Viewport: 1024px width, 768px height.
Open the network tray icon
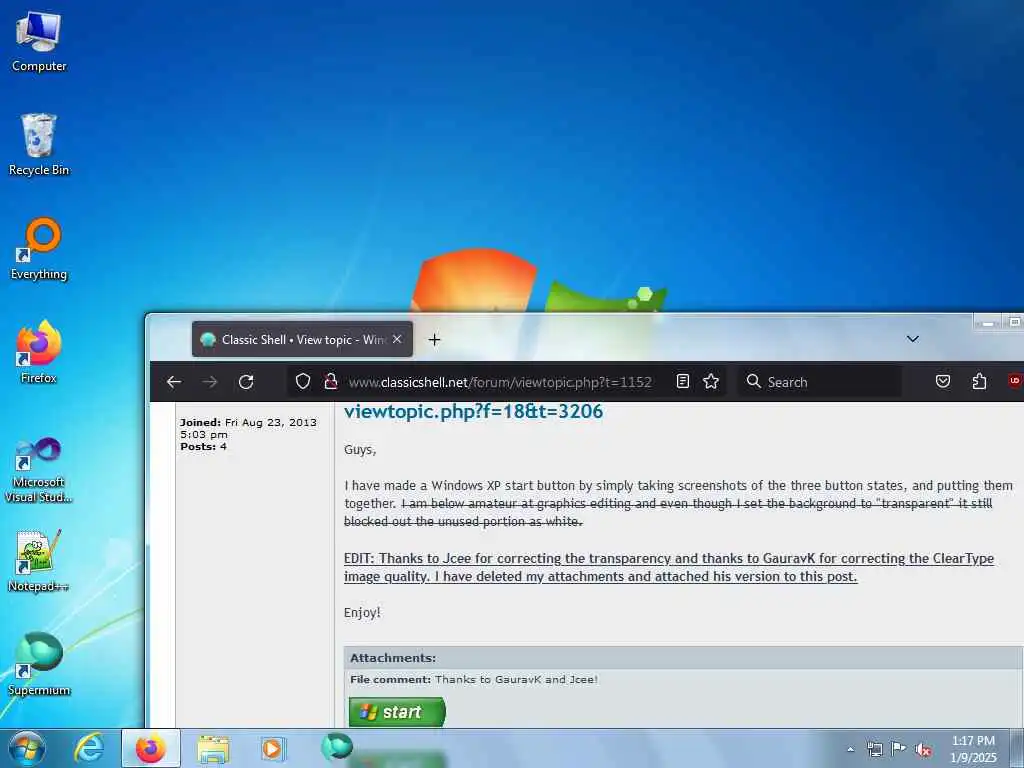coord(874,749)
